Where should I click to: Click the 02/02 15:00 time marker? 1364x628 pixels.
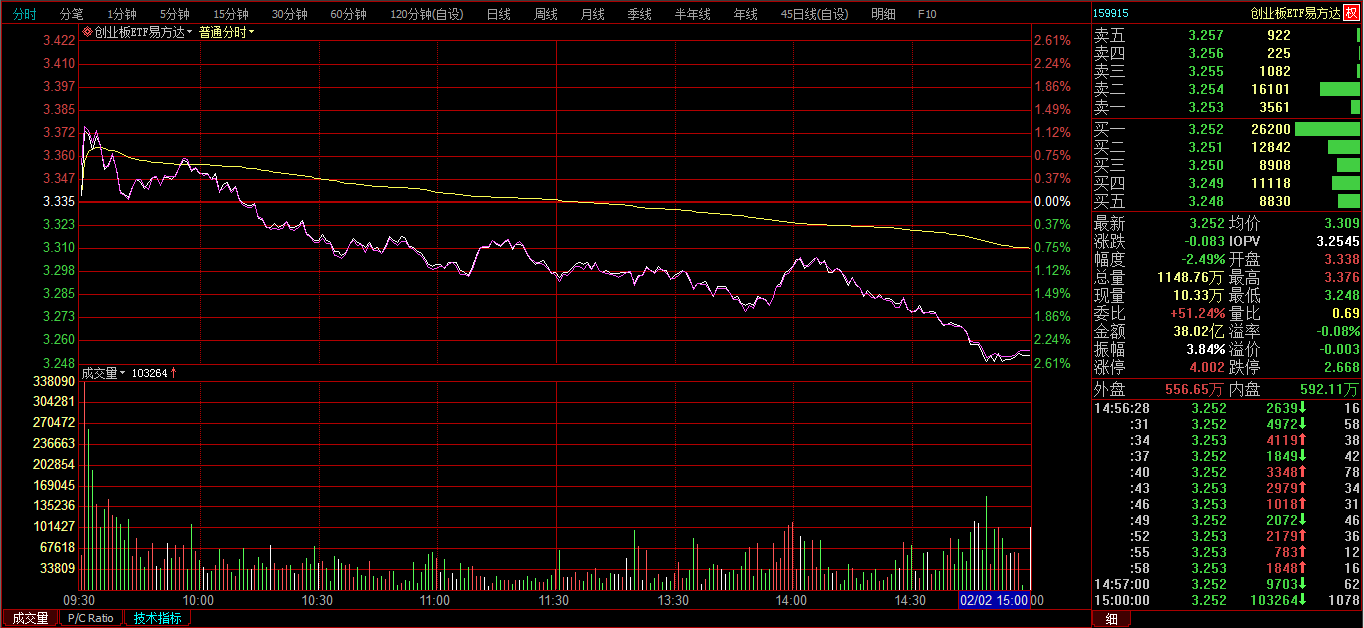(x=994, y=600)
